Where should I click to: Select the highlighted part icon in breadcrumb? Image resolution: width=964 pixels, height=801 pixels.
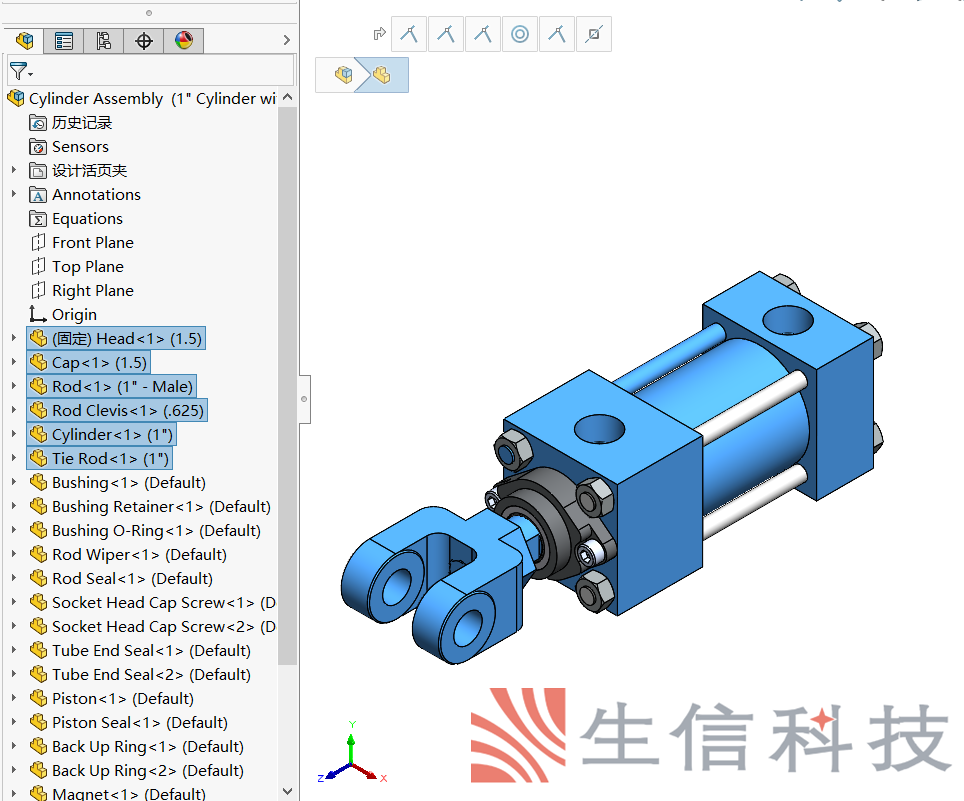coord(381,75)
